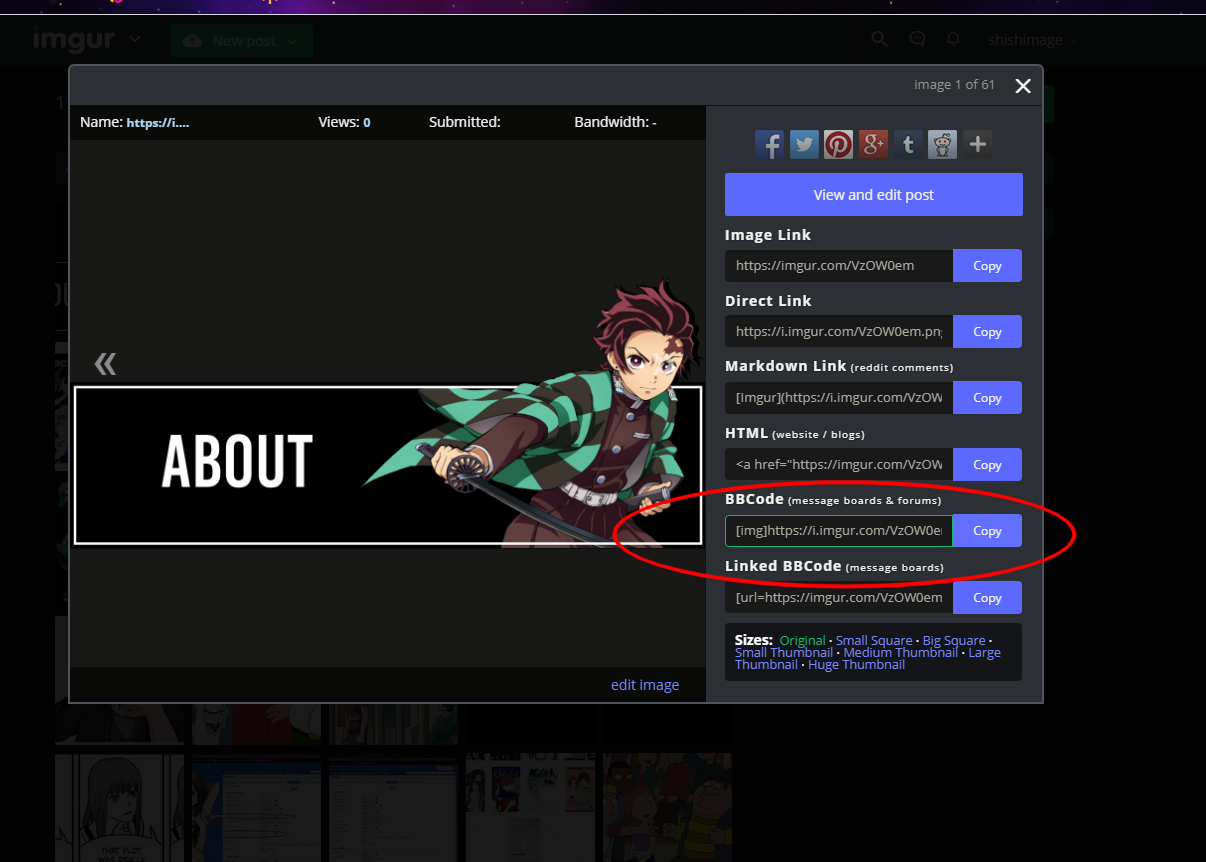The width and height of the screenshot is (1206, 862).
Task: Open the edit image link
Action: (645, 685)
